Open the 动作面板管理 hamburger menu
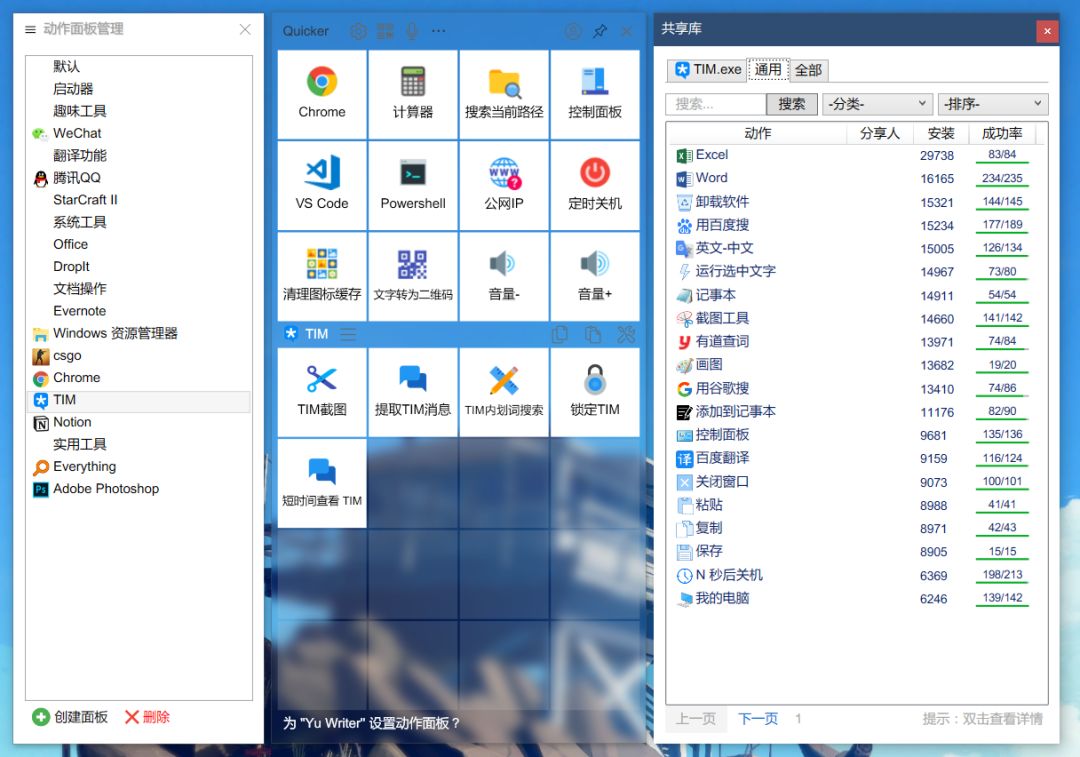 pyautogui.click(x=30, y=29)
